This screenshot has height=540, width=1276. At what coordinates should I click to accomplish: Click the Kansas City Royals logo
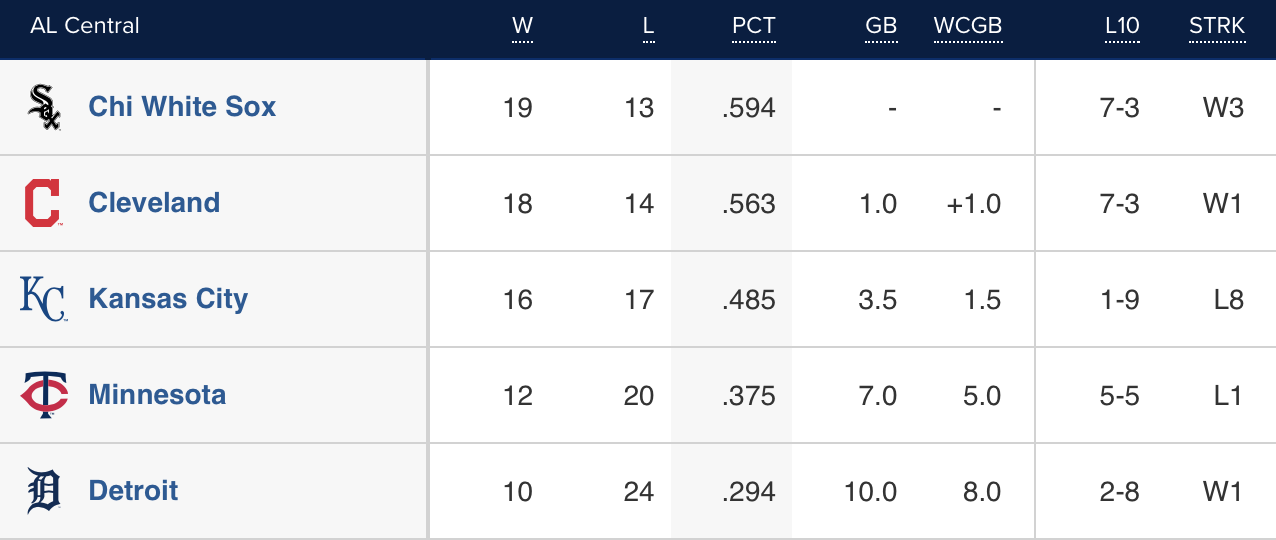pos(43,299)
